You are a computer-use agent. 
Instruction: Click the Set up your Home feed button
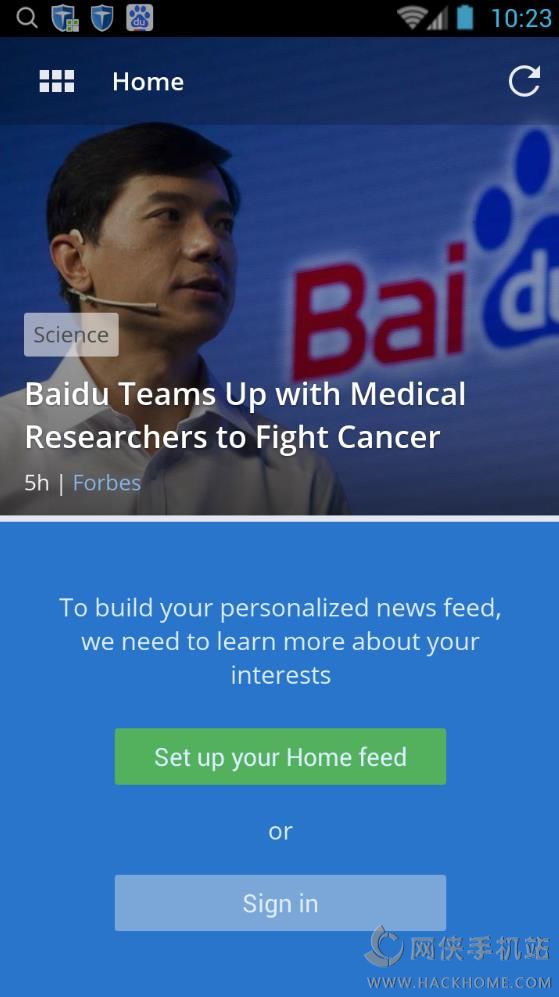pyautogui.click(x=280, y=757)
